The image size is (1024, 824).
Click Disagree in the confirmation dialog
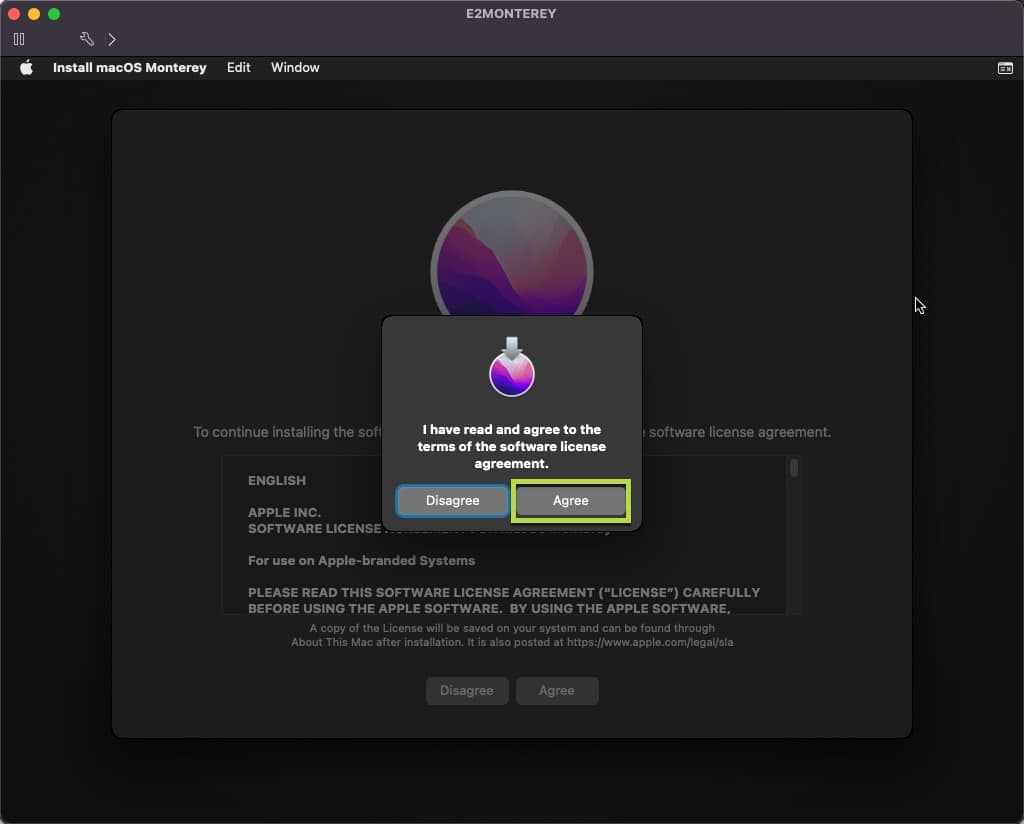(x=453, y=501)
